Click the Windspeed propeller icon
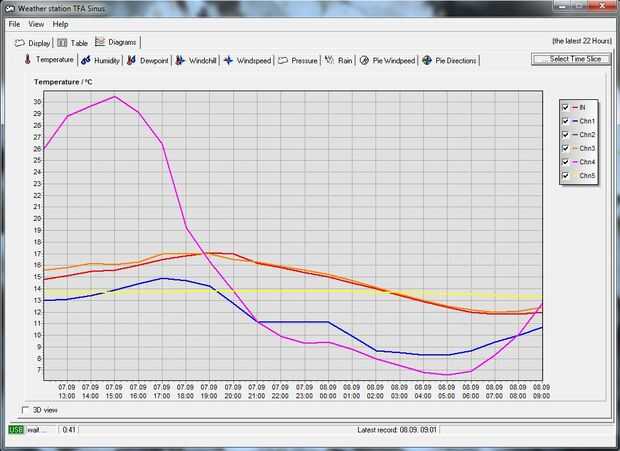 tap(228, 60)
